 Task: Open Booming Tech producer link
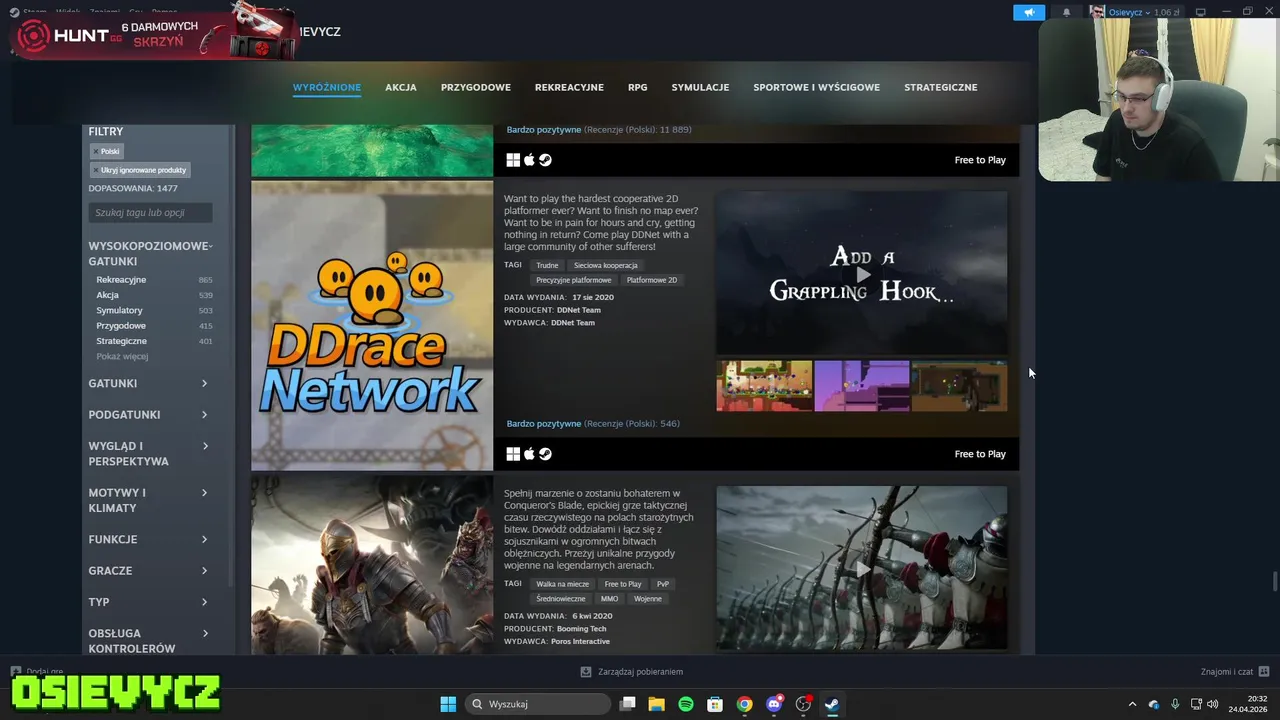(x=582, y=628)
